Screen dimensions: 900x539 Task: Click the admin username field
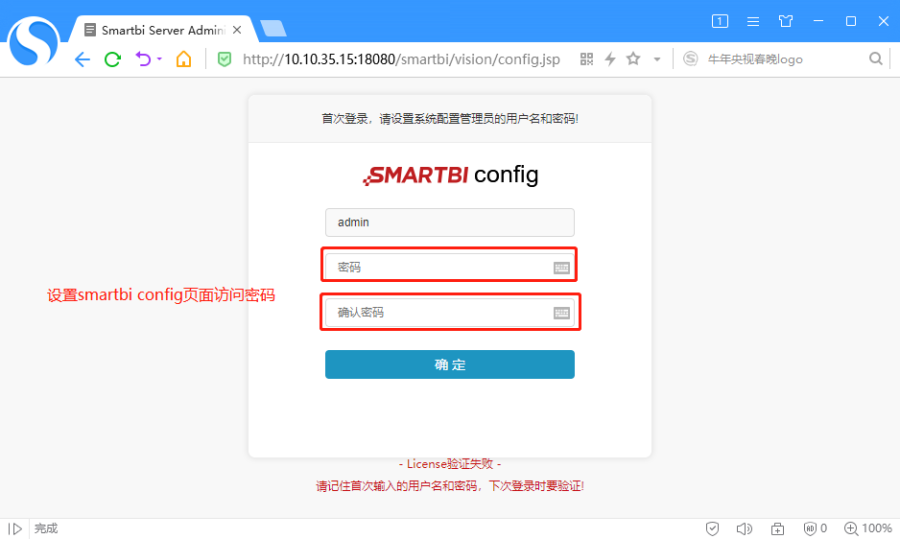[x=449, y=222]
